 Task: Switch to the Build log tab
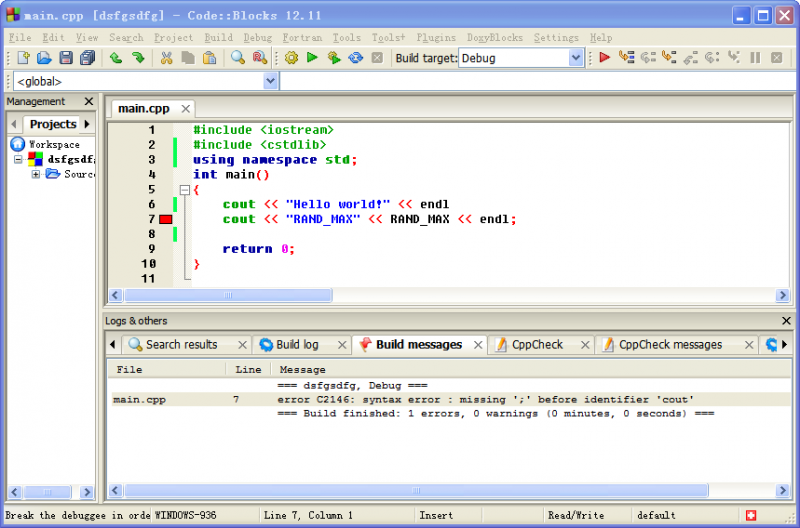[296, 344]
